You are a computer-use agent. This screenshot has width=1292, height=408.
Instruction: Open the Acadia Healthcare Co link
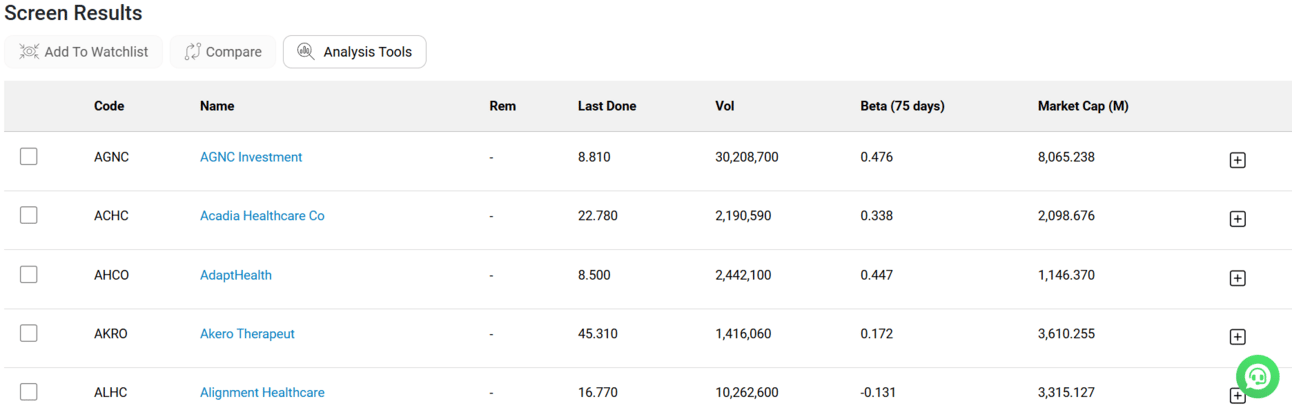[262, 216]
